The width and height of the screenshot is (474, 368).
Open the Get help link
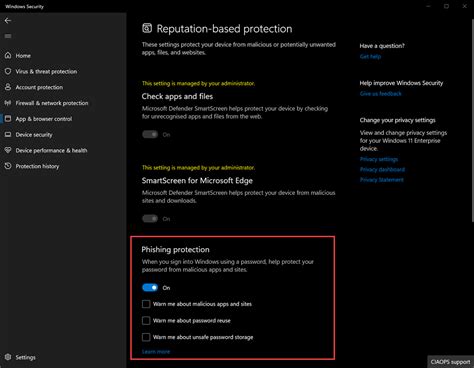tap(370, 57)
